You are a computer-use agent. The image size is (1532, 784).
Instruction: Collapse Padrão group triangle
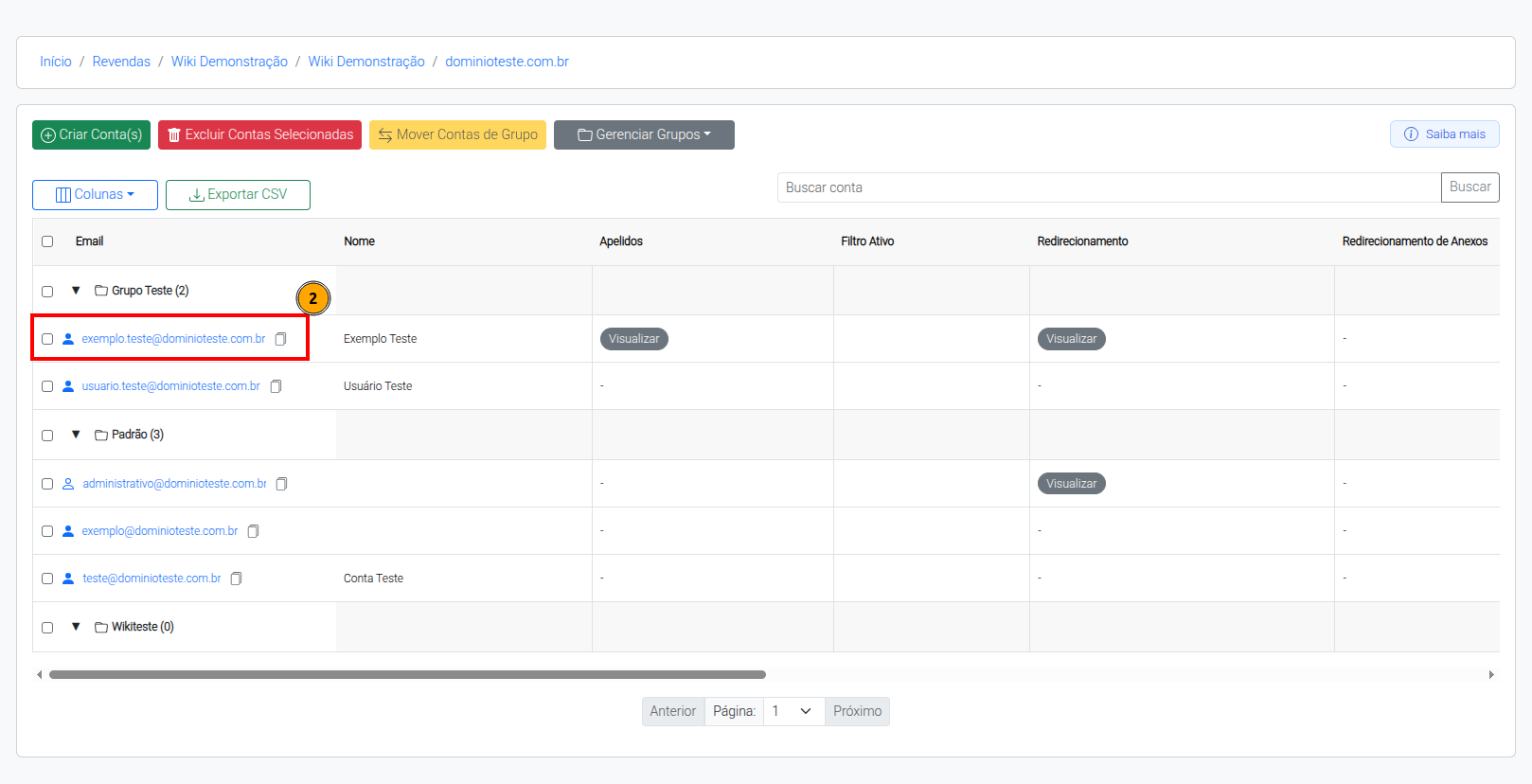coord(76,435)
